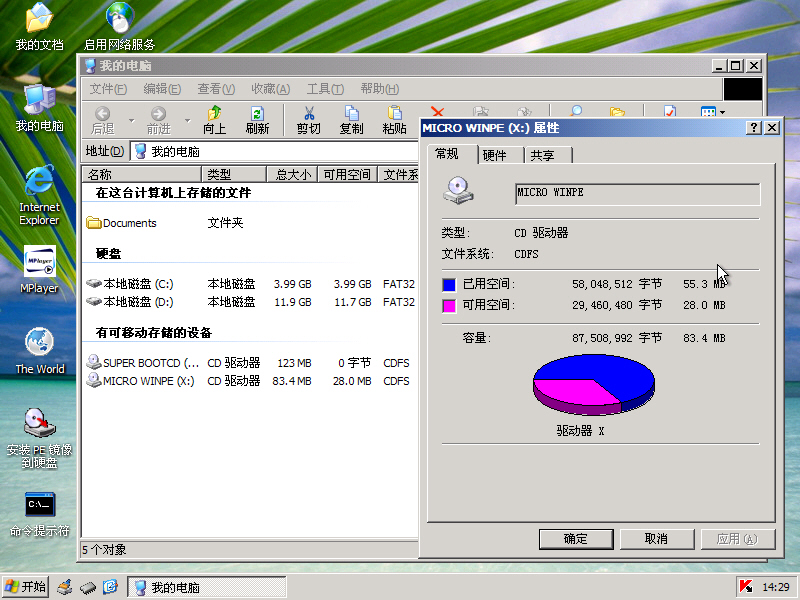The width and height of the screenshot is (800, 600).
Task: Click the 14:29 system clock
Action: [776, 587]
